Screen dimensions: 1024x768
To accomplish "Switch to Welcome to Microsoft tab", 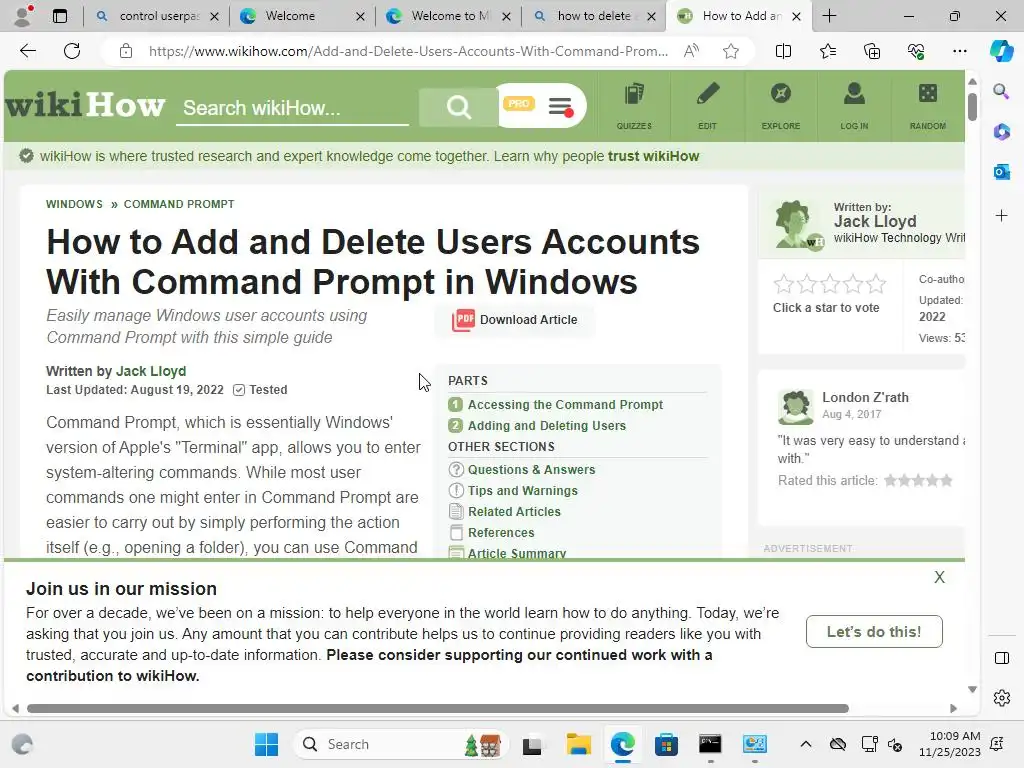I will click(449, 16).
